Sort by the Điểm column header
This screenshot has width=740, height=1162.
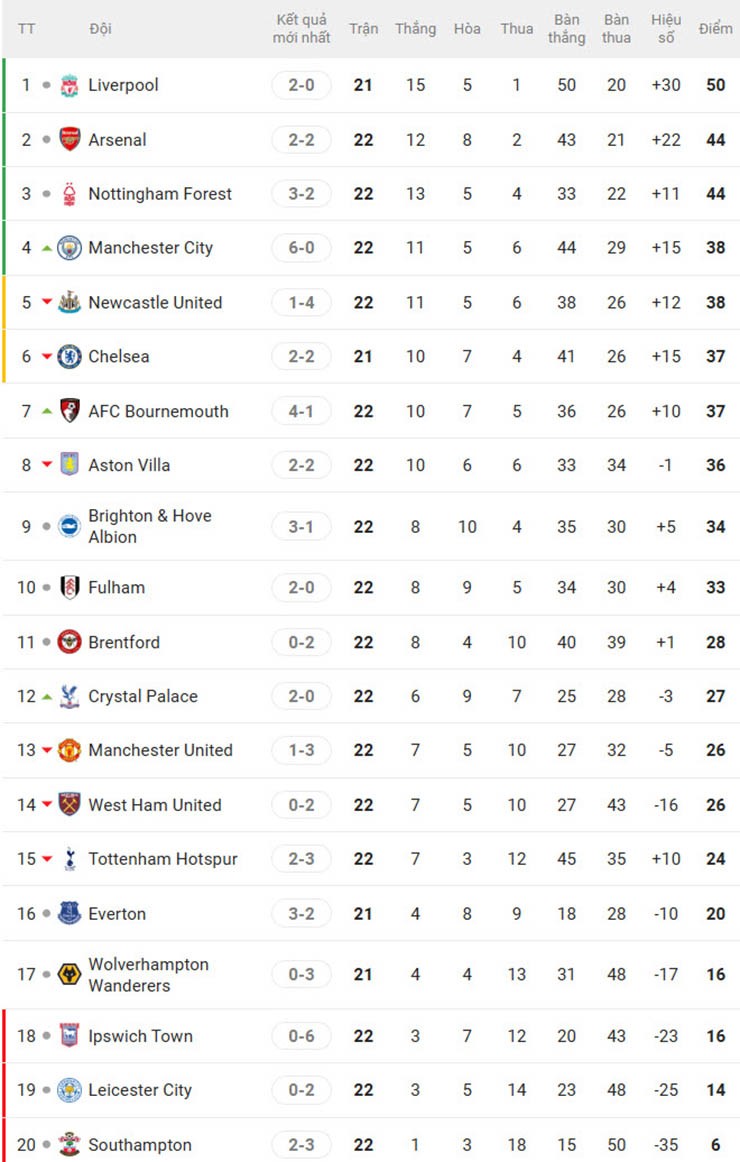pyautogui.click(x=715, y=29)
